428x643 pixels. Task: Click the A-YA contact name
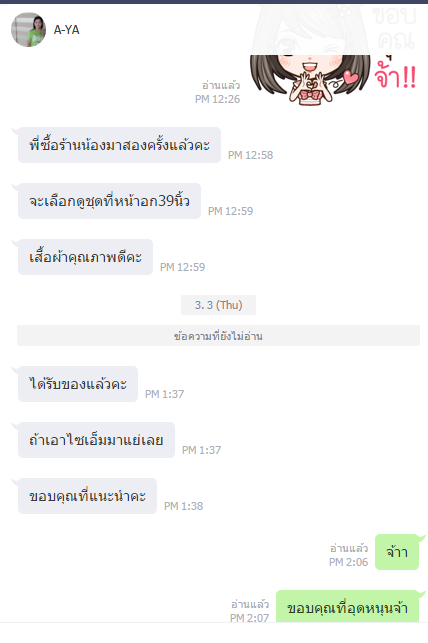(66, 30)
